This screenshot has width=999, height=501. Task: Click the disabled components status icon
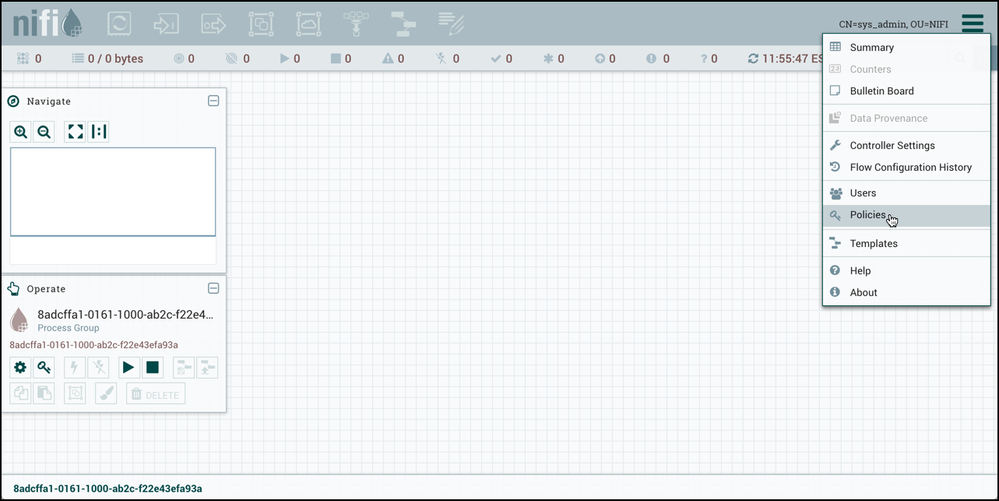441,59
